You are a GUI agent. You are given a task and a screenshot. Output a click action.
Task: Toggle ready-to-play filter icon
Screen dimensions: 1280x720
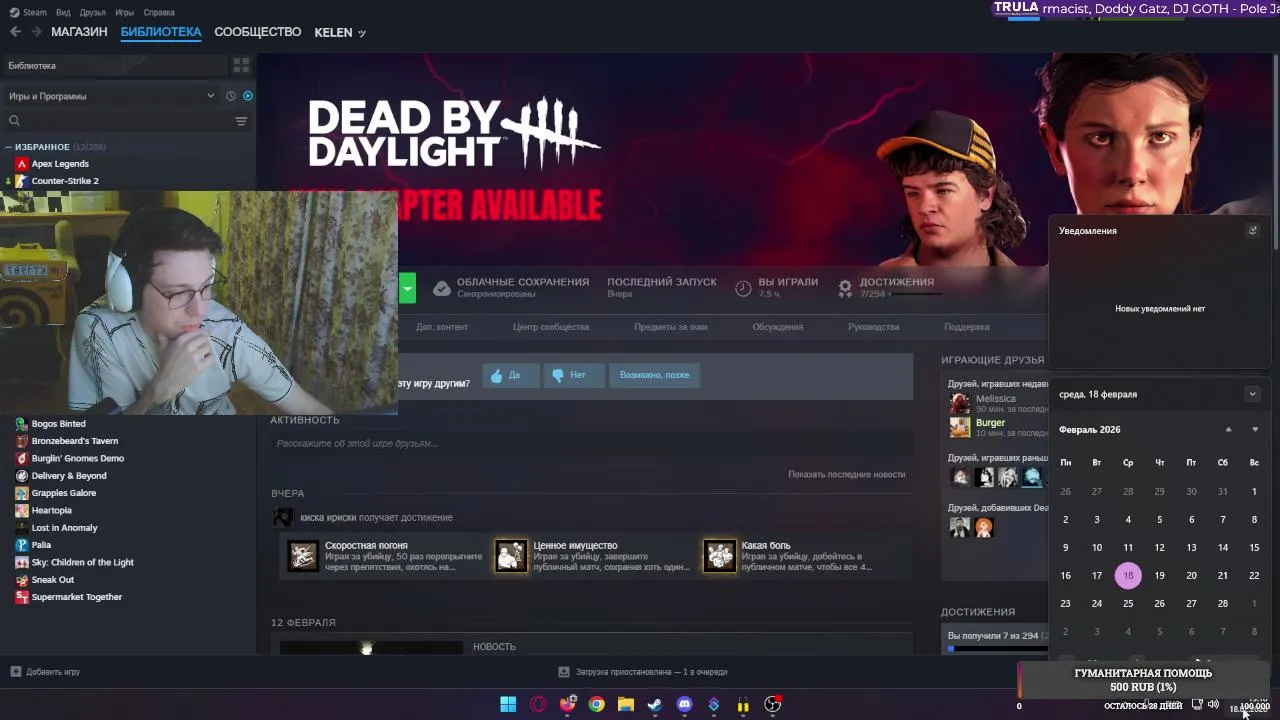pos(248,96)
